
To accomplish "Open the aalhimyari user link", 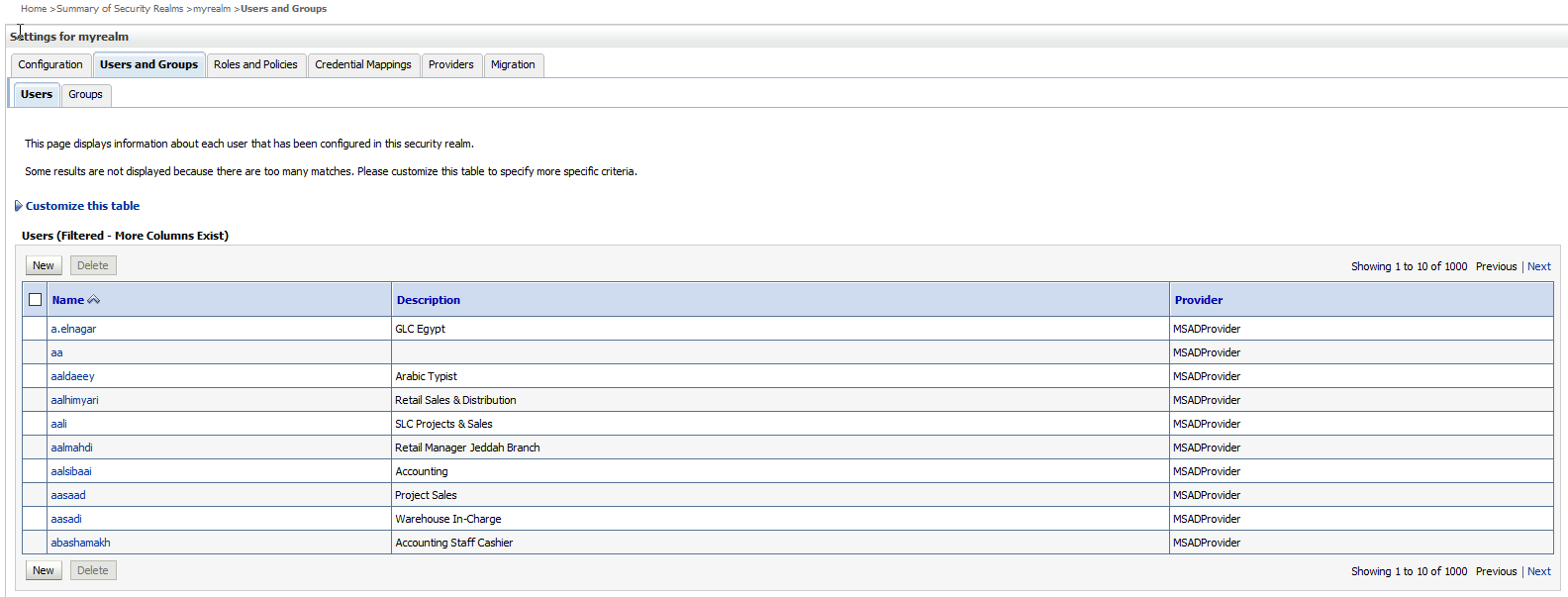I will (x=74, y=400).
